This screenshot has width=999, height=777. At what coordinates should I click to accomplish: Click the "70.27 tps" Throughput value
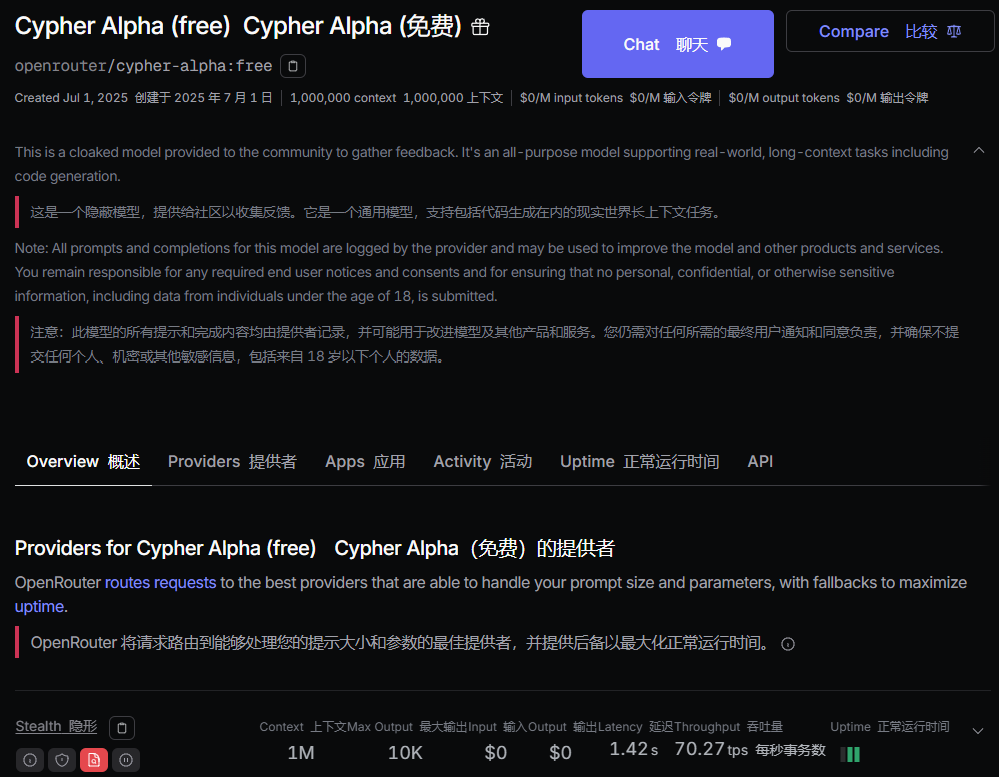[711, 749]
